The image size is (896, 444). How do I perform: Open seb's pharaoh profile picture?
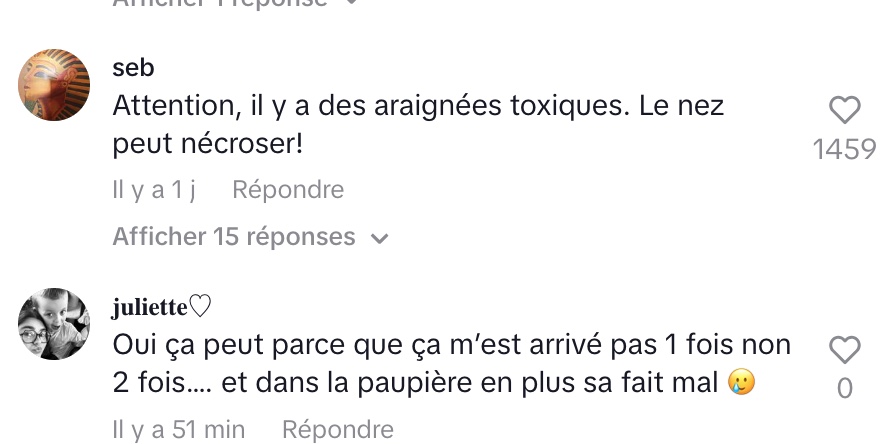pos(54,85)
